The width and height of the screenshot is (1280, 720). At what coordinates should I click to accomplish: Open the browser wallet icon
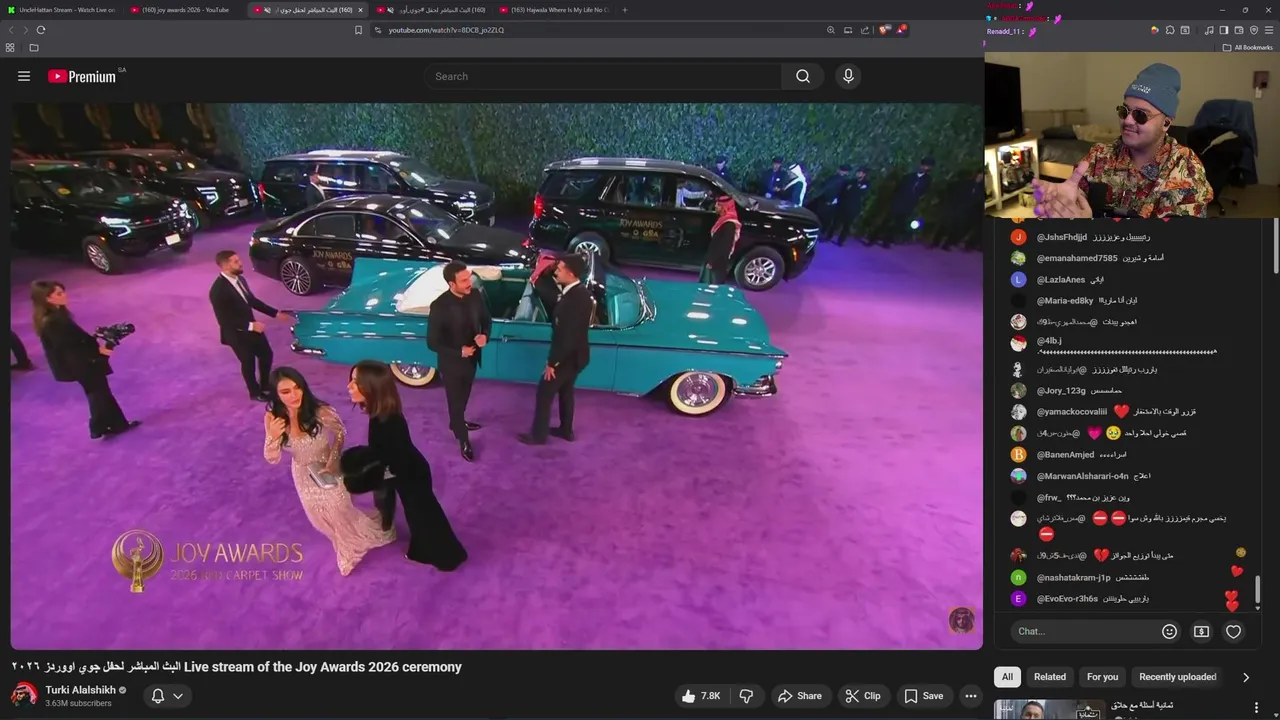coord(1239,30)
